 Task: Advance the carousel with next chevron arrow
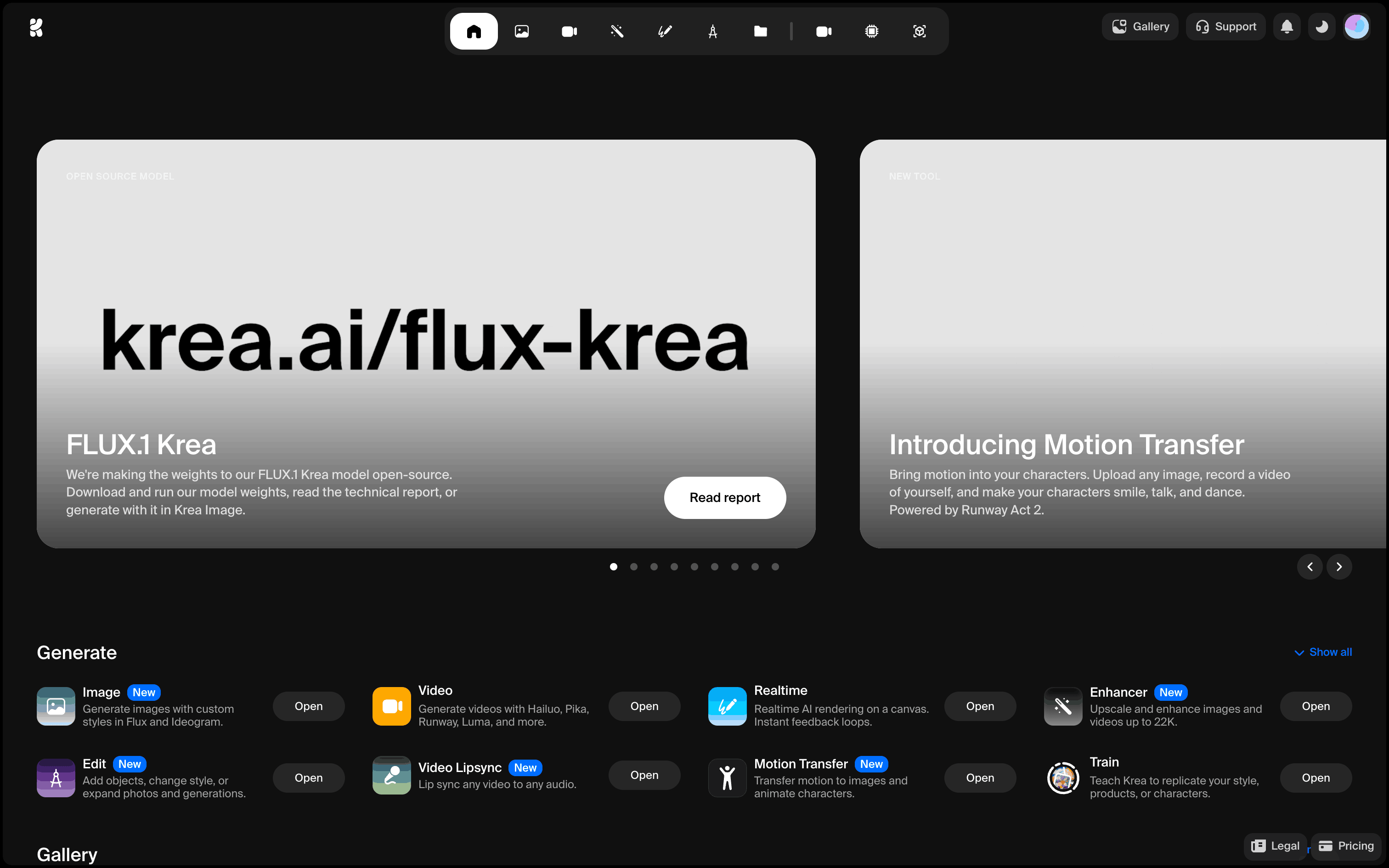click(1339, 567)
